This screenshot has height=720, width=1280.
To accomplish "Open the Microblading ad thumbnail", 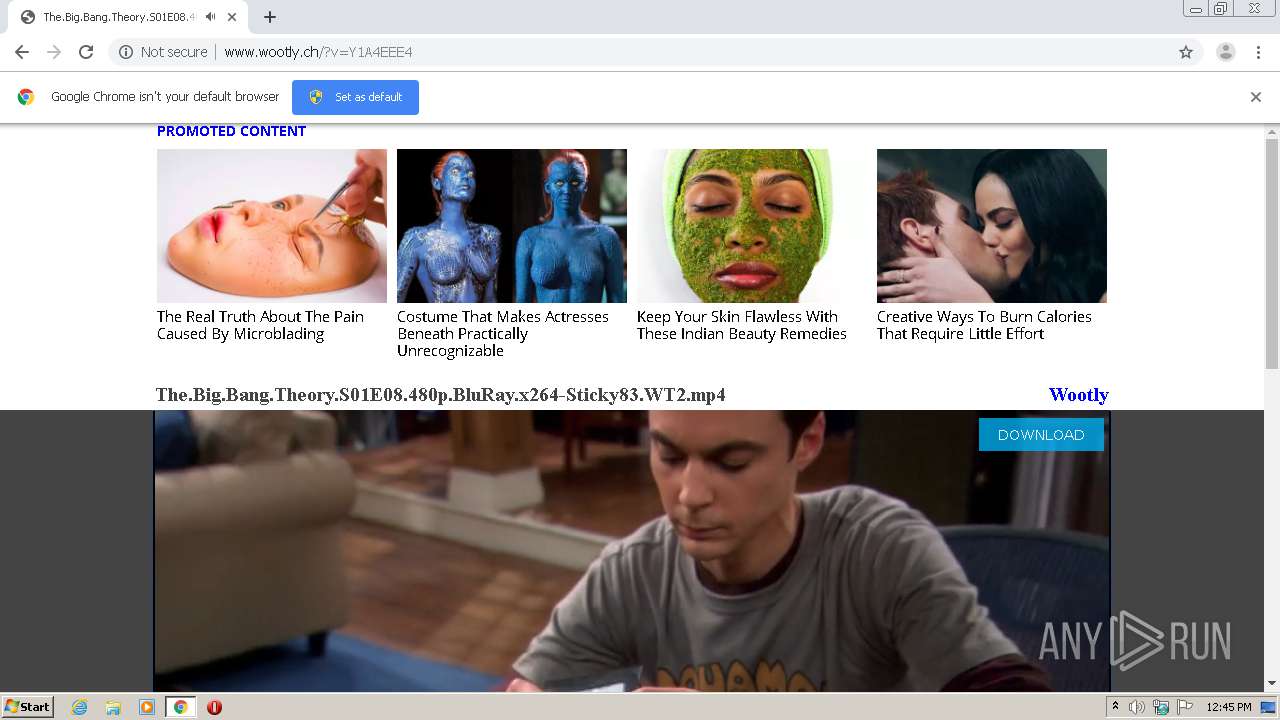I will tap(272, 226).
